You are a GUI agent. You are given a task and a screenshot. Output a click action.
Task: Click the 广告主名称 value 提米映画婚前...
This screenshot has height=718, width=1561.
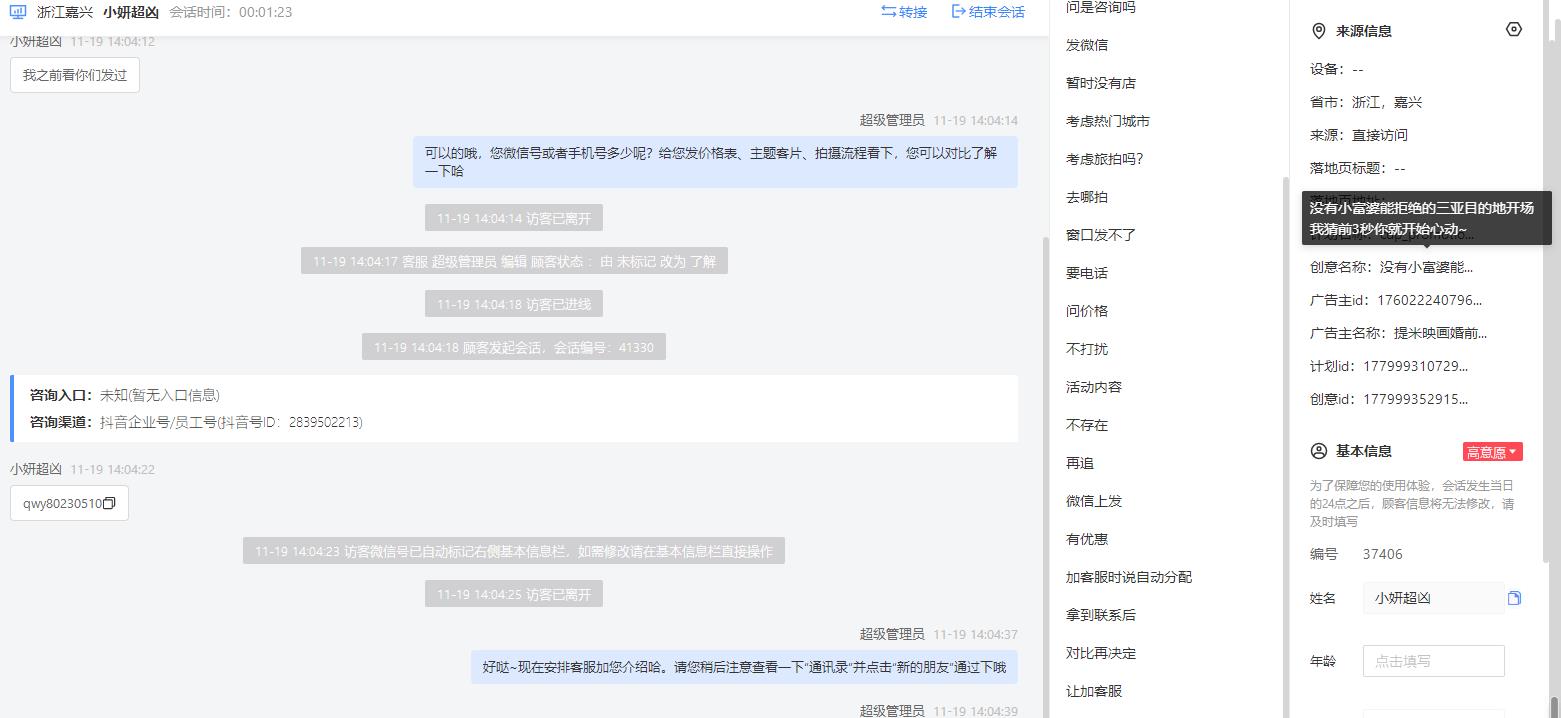[1440, 333]
